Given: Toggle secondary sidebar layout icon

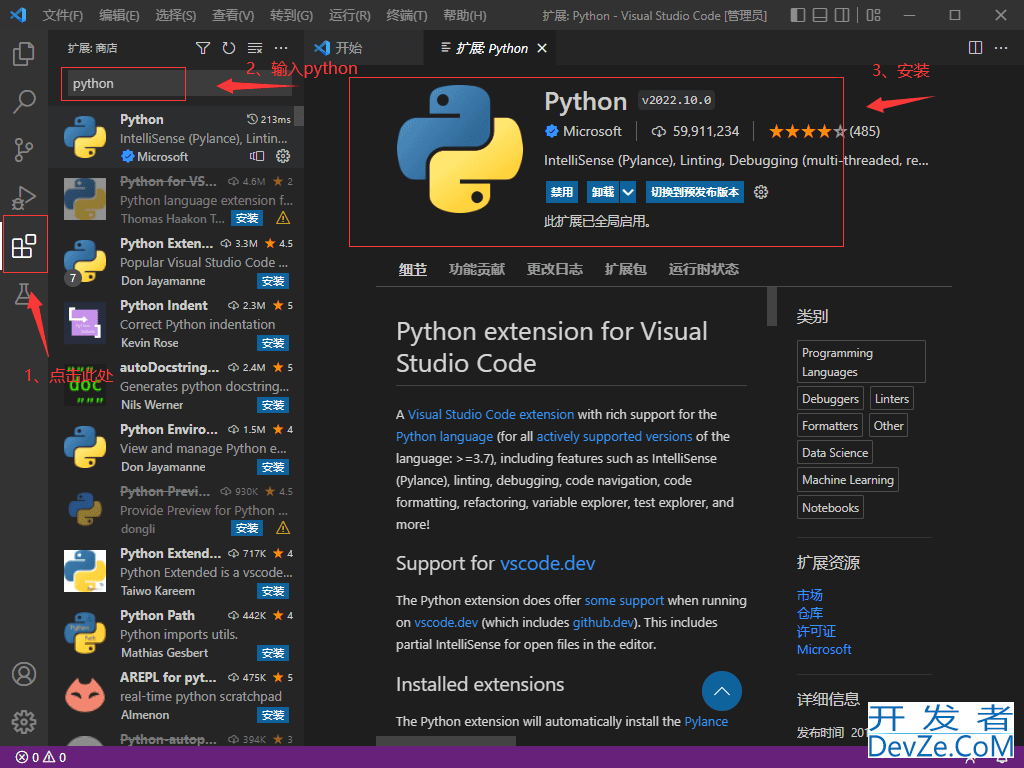Looking at the screenshot, I should tap(842, 15).
